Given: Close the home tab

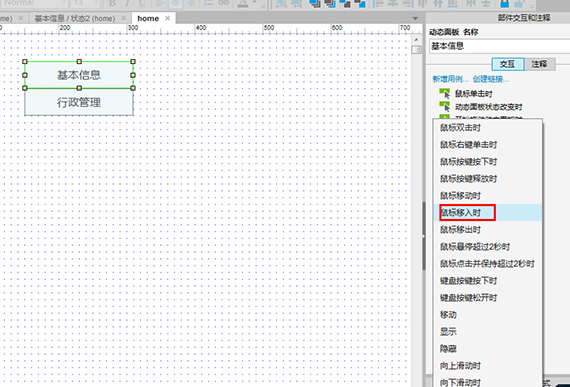Looking at the screenshot, I should point(168,18).
